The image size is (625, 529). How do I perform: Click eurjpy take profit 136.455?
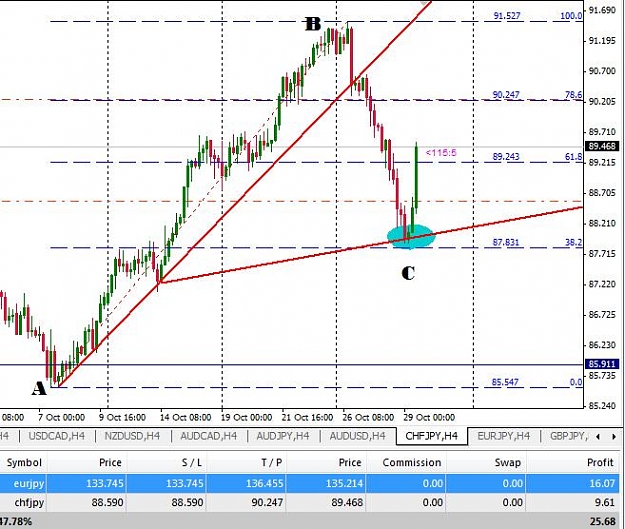pyautogui.click(x=265, y=484)
